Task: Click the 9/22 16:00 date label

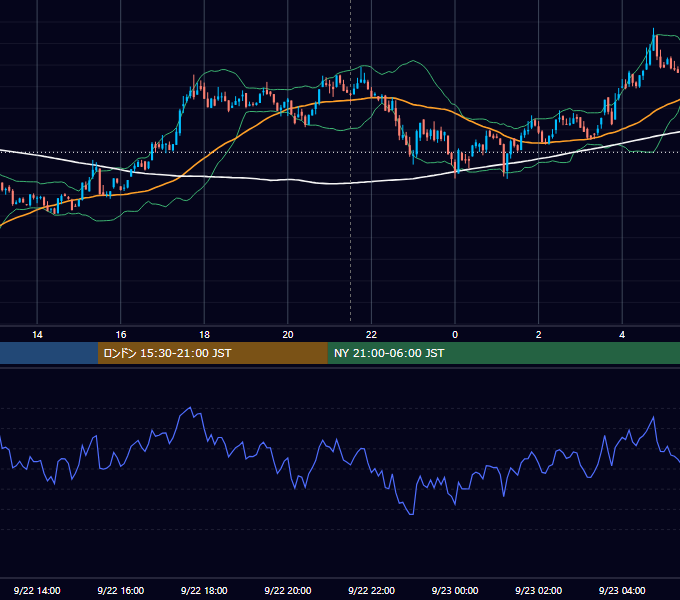Action: [x=121, y=590]
